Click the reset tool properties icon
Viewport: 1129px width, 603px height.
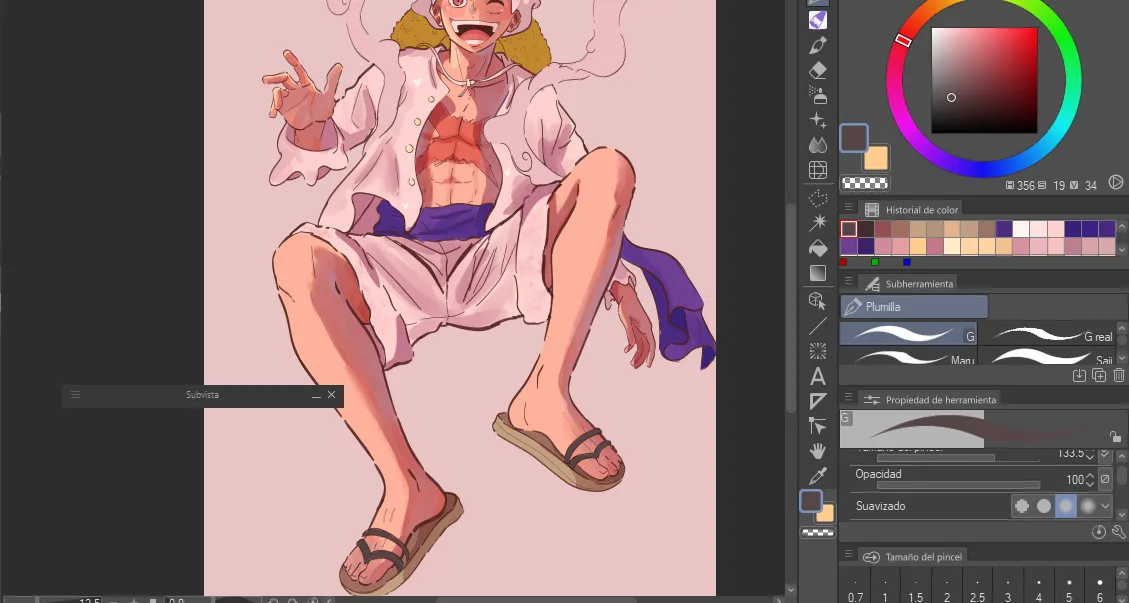pyautogui.click(x=1099, y=532)
